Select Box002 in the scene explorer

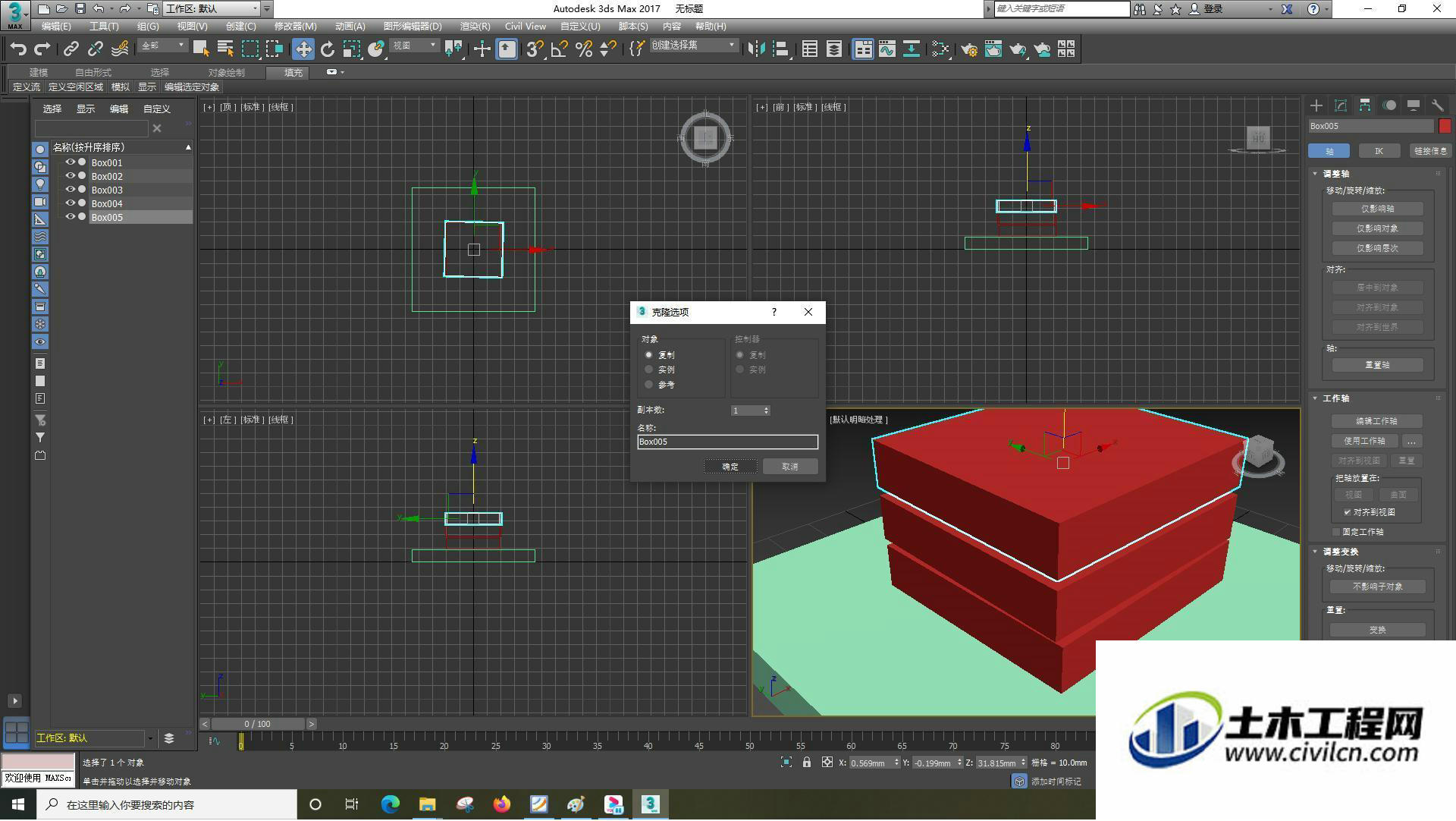click(107, 176)
